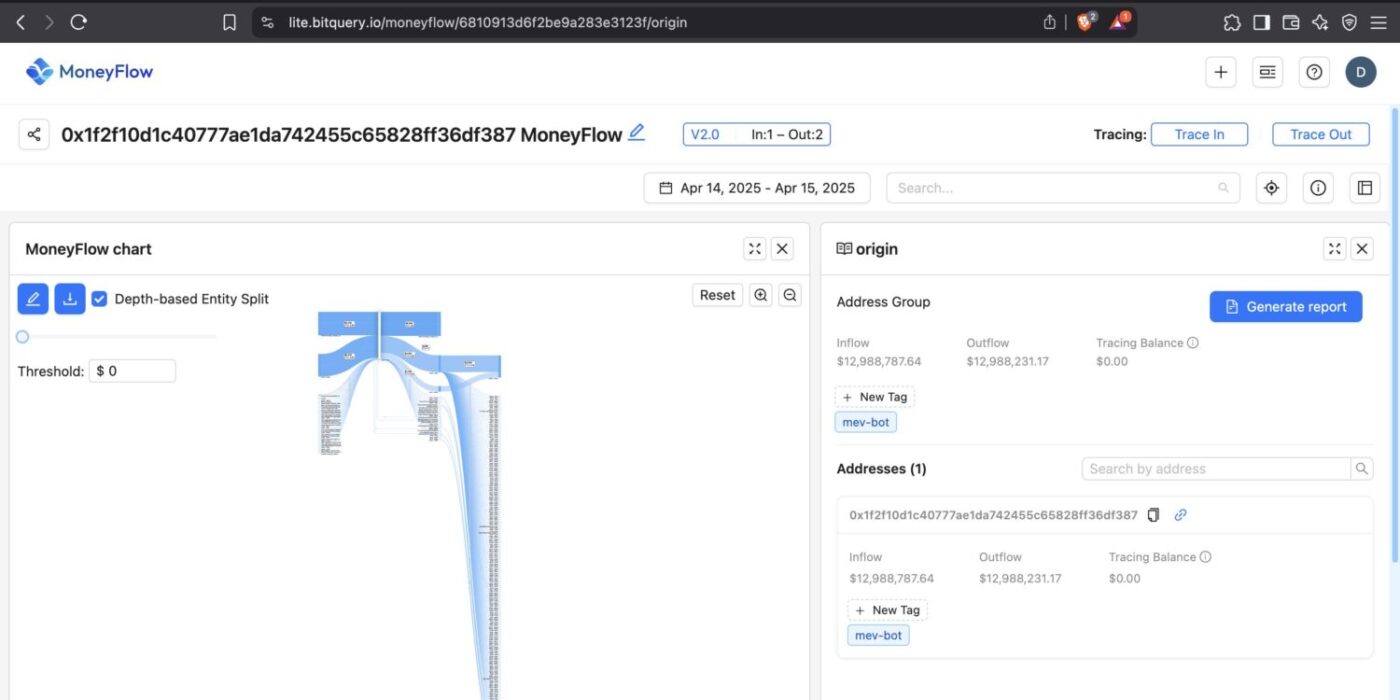The width and height of the screenshot is (1400, 700).
Task: Focus the Search by address field
Action: pyautogui.click(x=1216, y=469)
